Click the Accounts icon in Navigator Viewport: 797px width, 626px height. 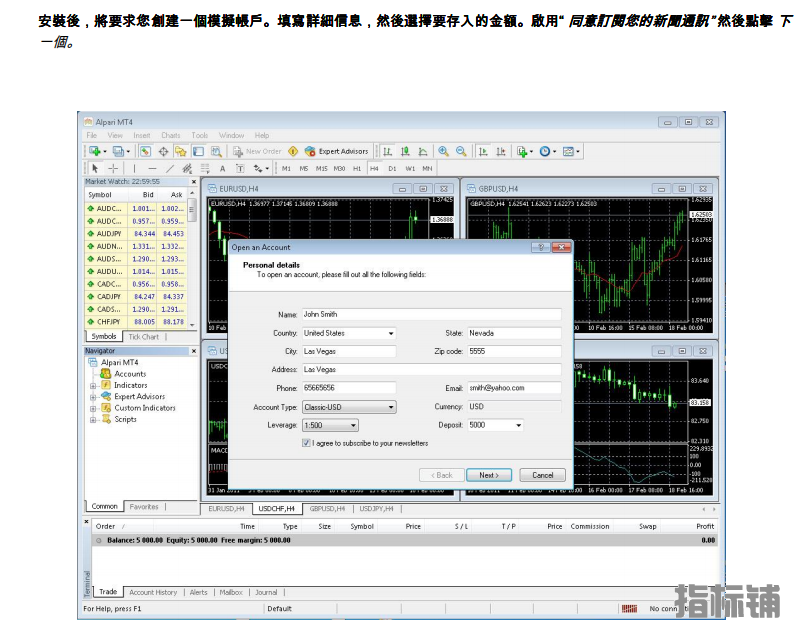pyautogui.click(x=106, y=374)
